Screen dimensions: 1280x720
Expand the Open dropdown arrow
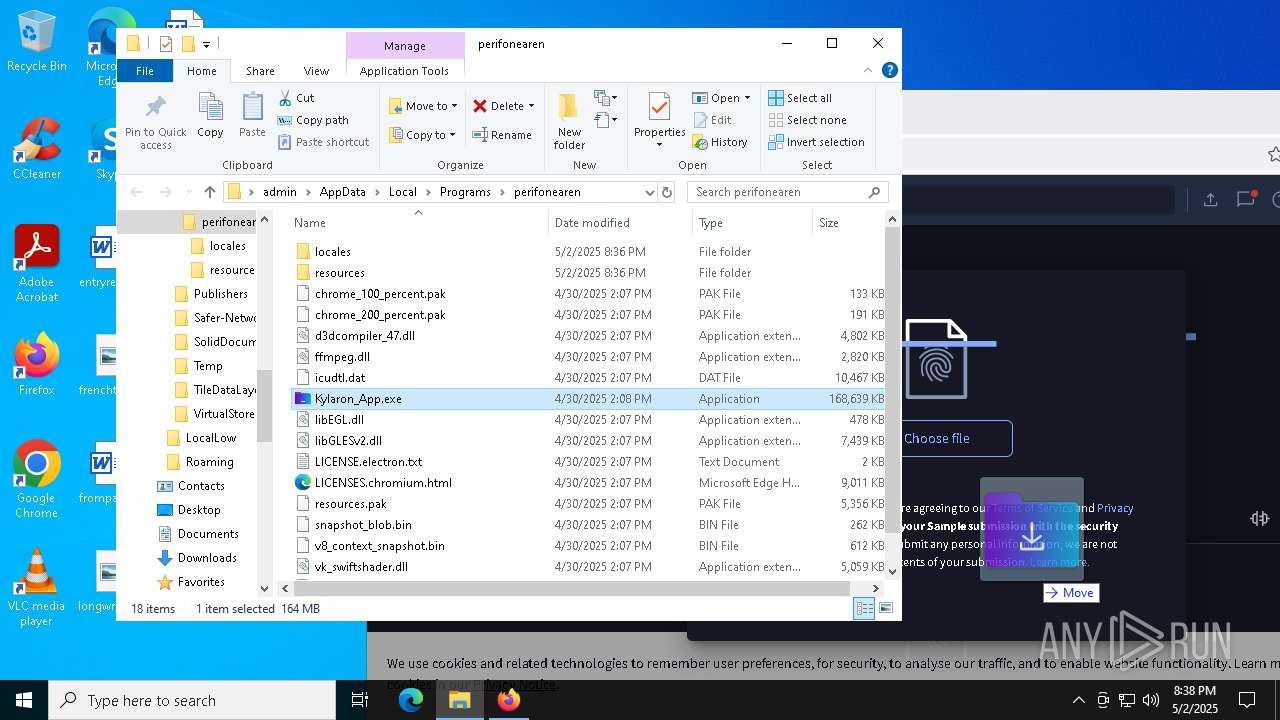[748, 98]
